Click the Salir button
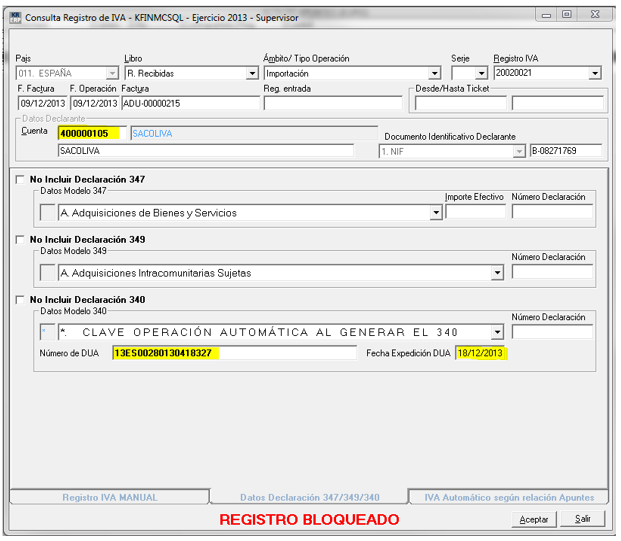621x541 pixels. tap(583, 519)
